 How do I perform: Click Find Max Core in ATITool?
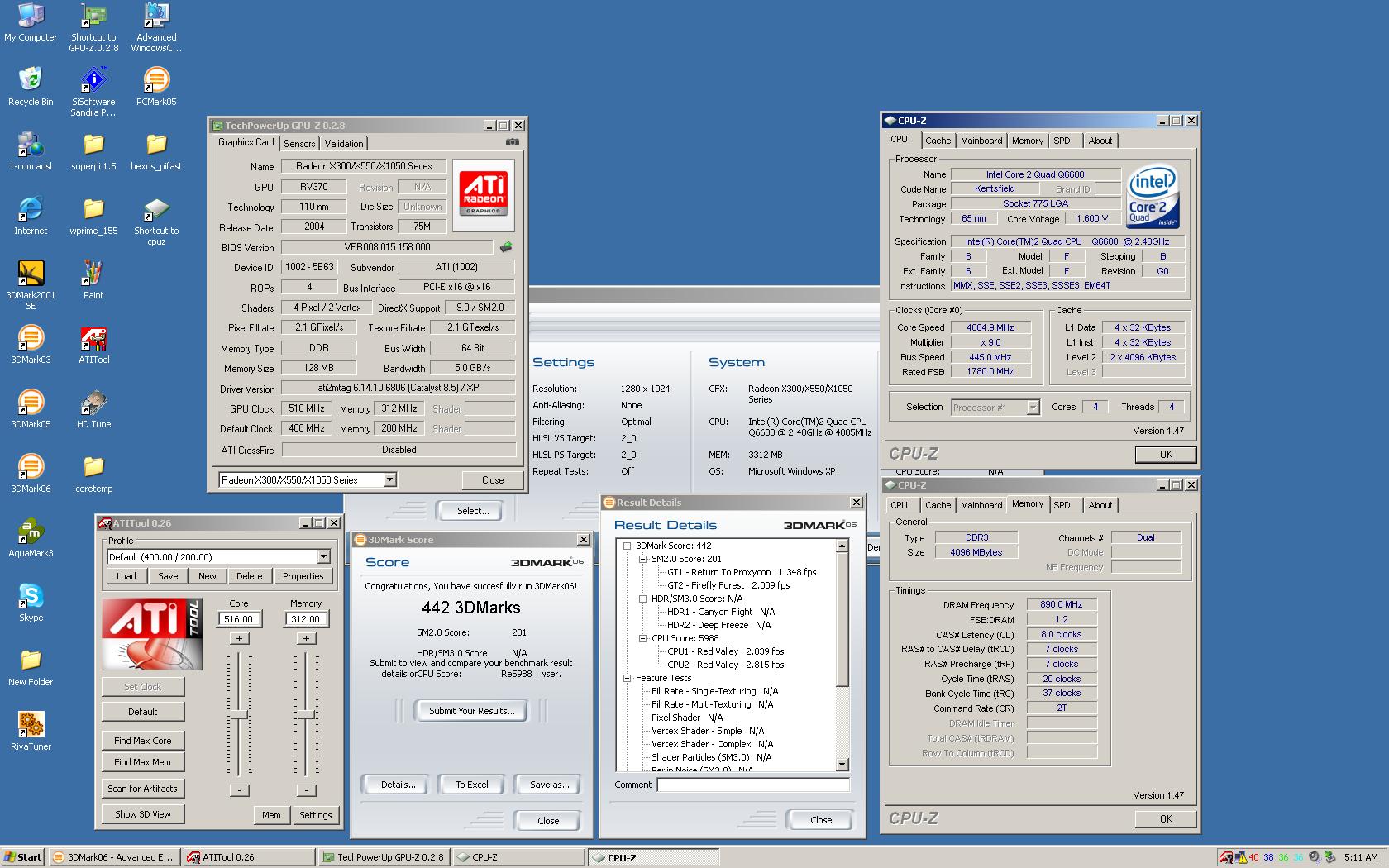click(143, 741)
